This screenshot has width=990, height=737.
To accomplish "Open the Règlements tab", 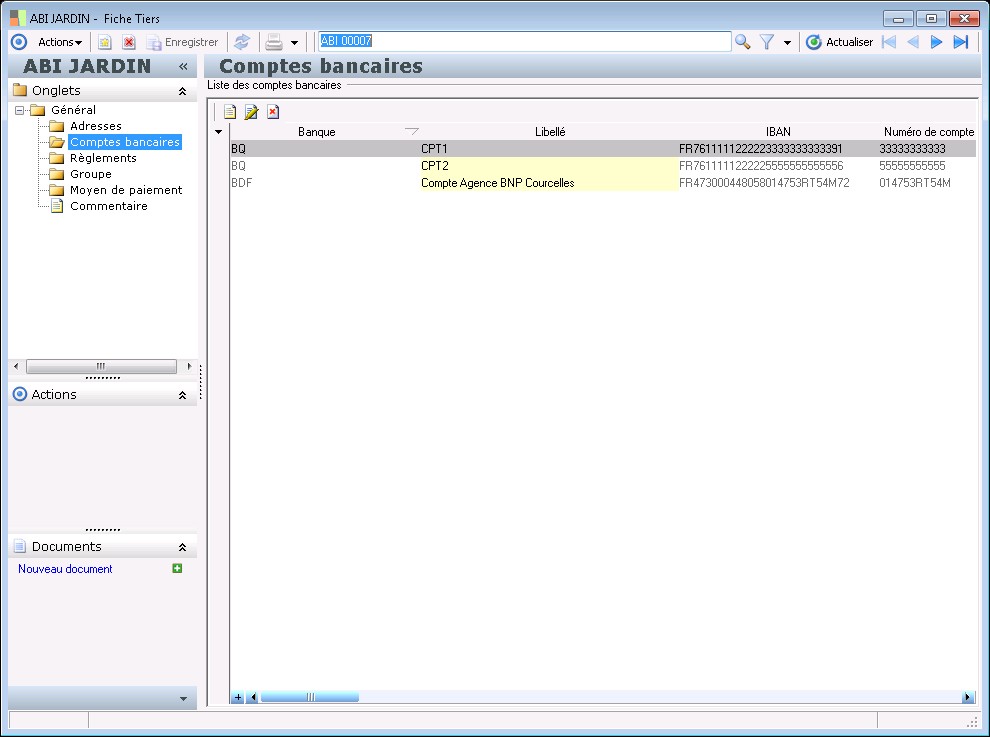I will [x=103, y=158].
